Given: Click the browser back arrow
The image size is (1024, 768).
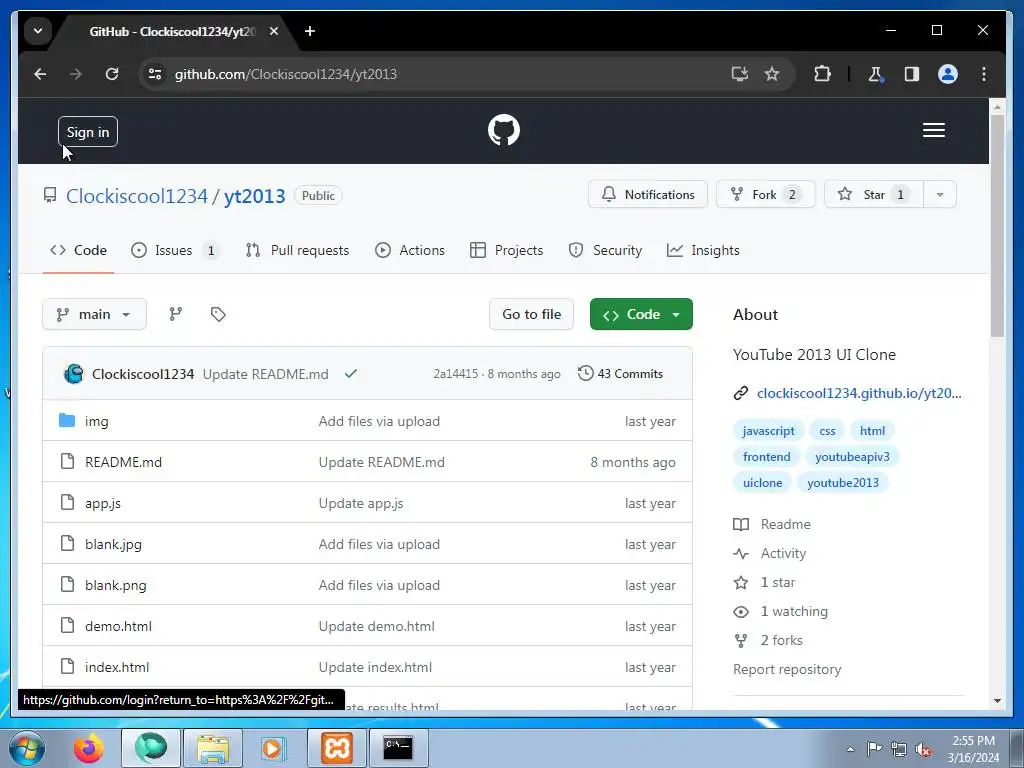Looking at the screenshot, I should pos(40,74).
